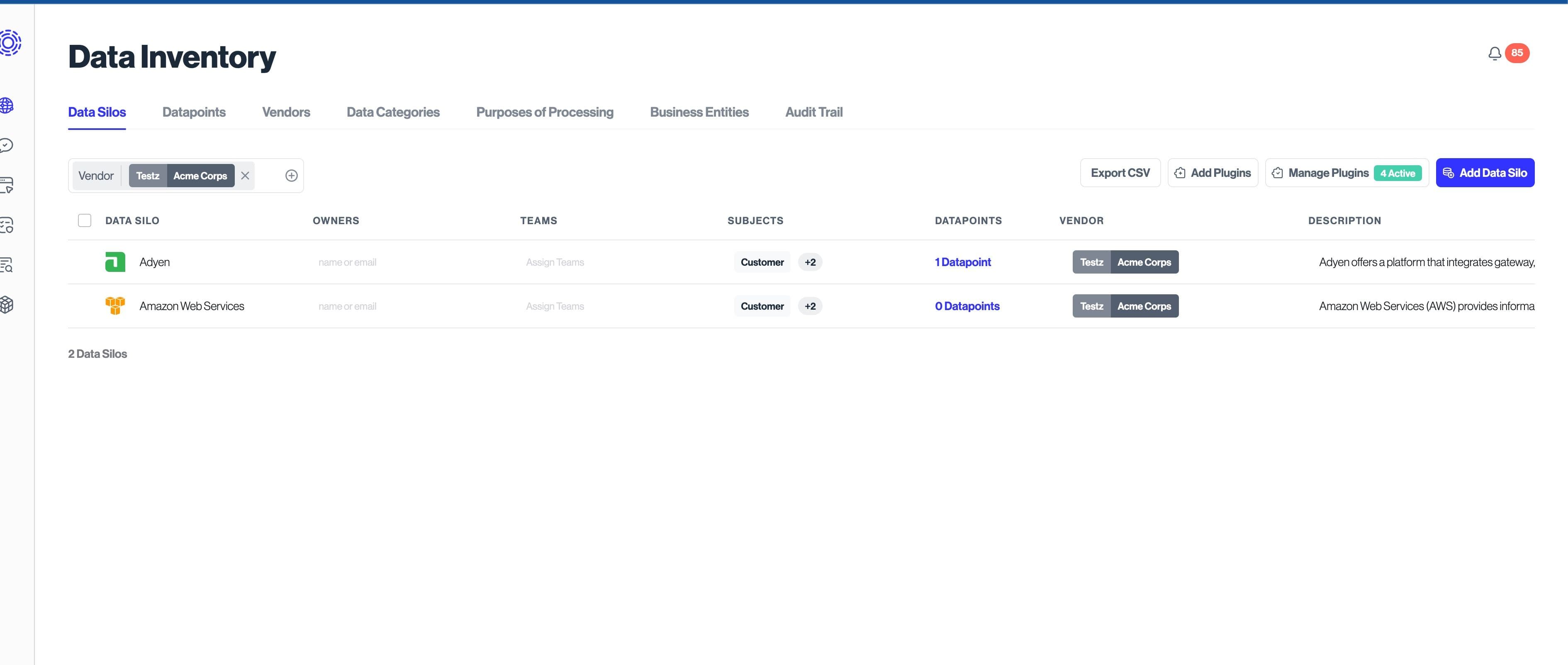Switch to the Audit Trail tab
The height and width of the screenshot is (665, 1568).
pyautogui.click(x=813, y=112)
